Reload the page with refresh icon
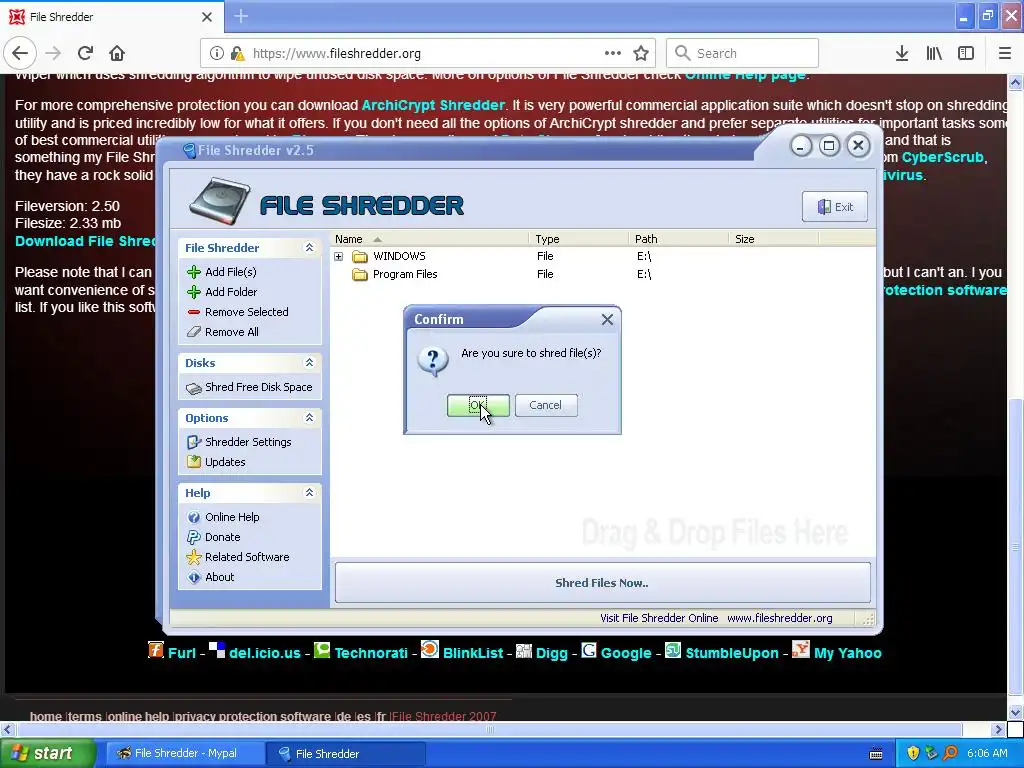Image resolution: width=1024 pixels, height=768 pixels. [x=85, y=53]
